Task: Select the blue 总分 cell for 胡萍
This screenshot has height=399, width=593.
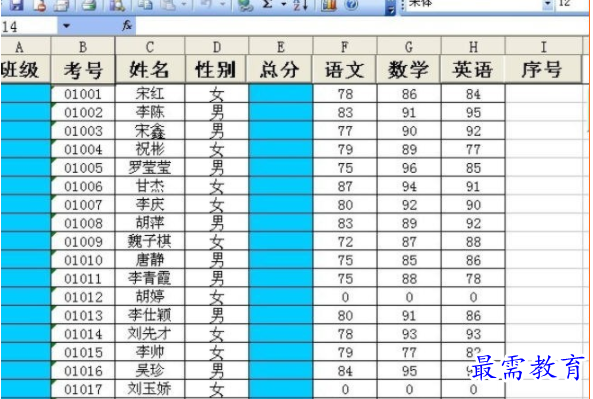Action: click(x=281, y=223)
